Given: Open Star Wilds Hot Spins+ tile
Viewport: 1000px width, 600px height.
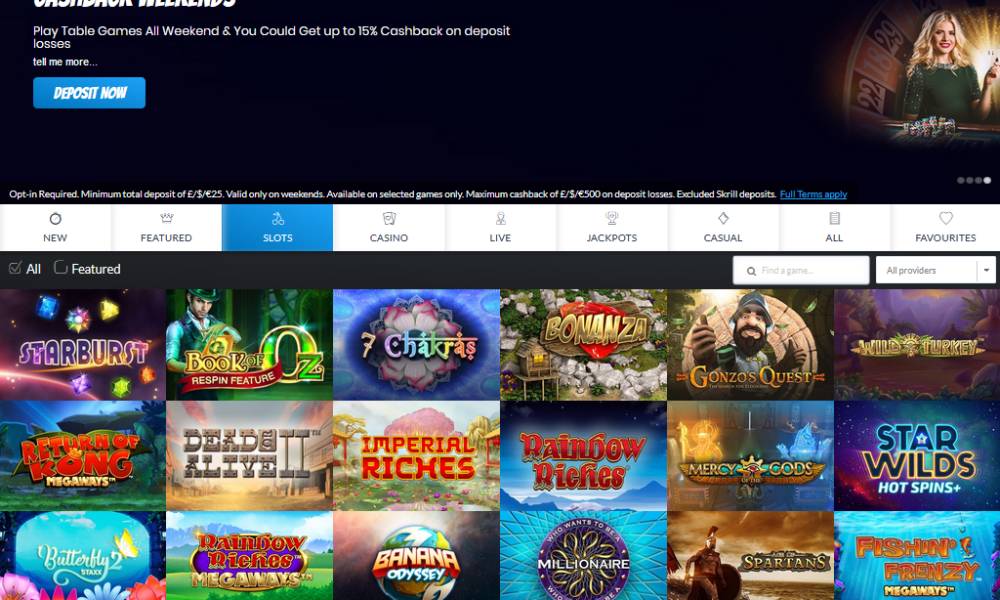Looking at the screenshot, I should (917, 456).
